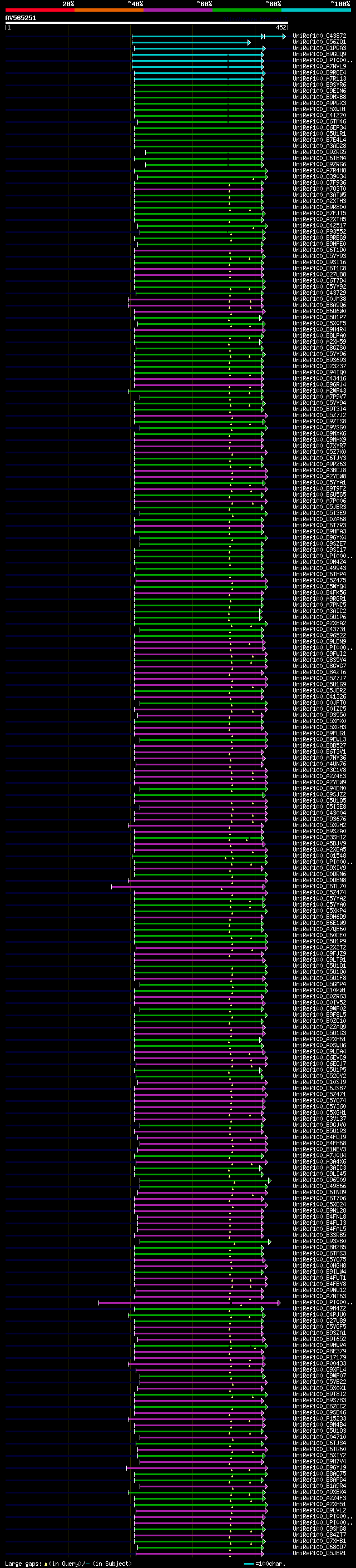The height and width of the screenshot is (1568, 356).
Task: Select the UniRef100_A2Z4F3 label
Action: pos(319,1497)
